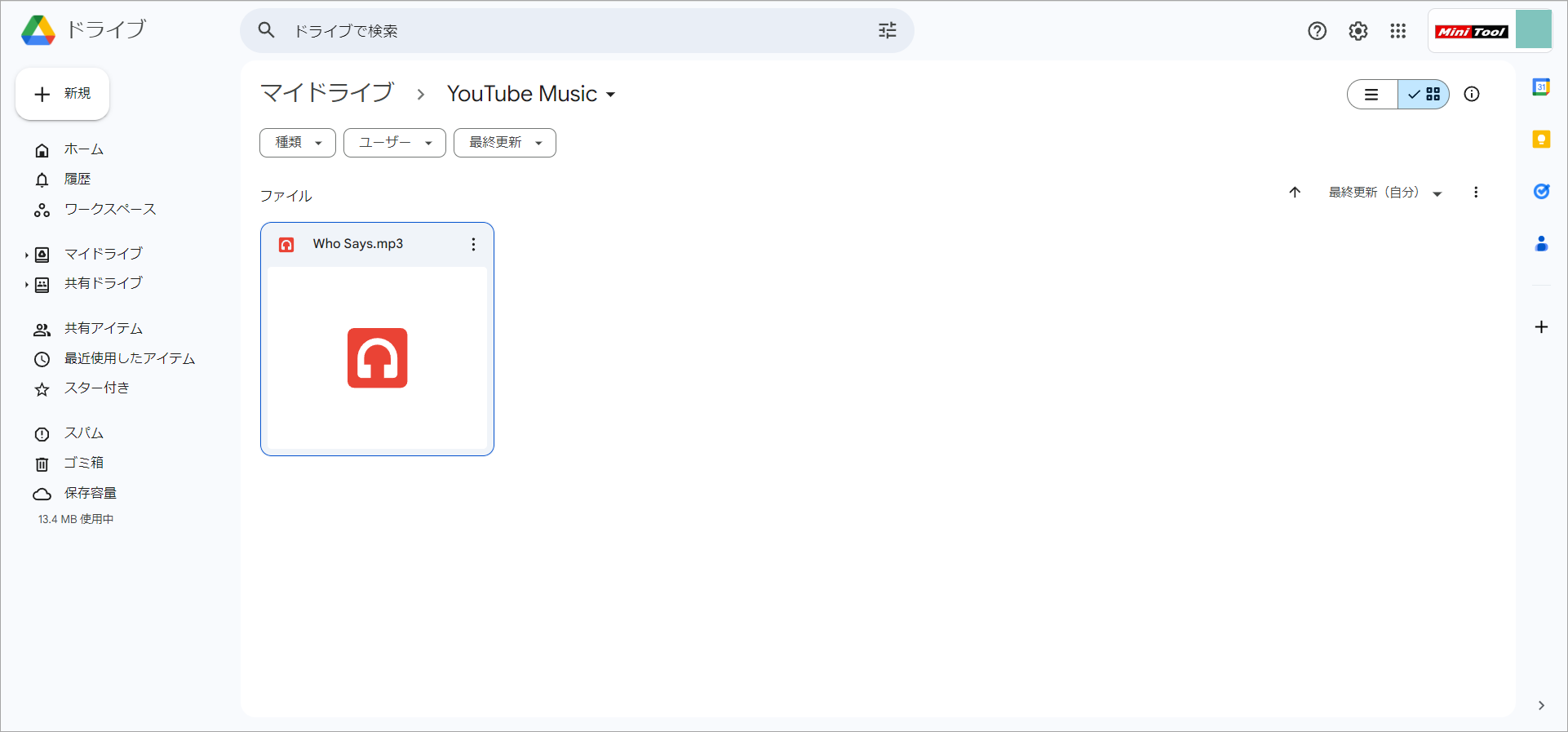Open the Google apps grid
Screen dimensions: 1568x732
(x=1398, y=31)
